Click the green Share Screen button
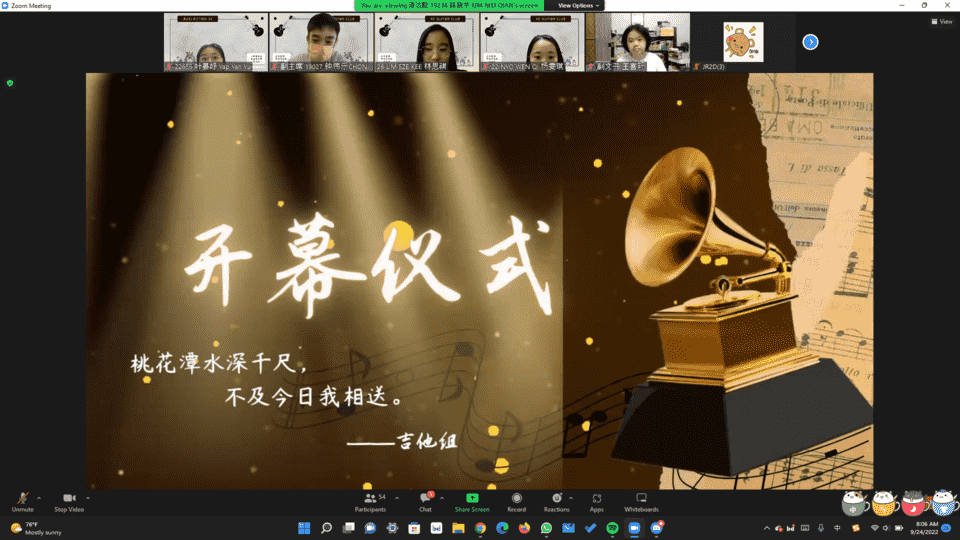The image size is (960, 540). point(472,502)
